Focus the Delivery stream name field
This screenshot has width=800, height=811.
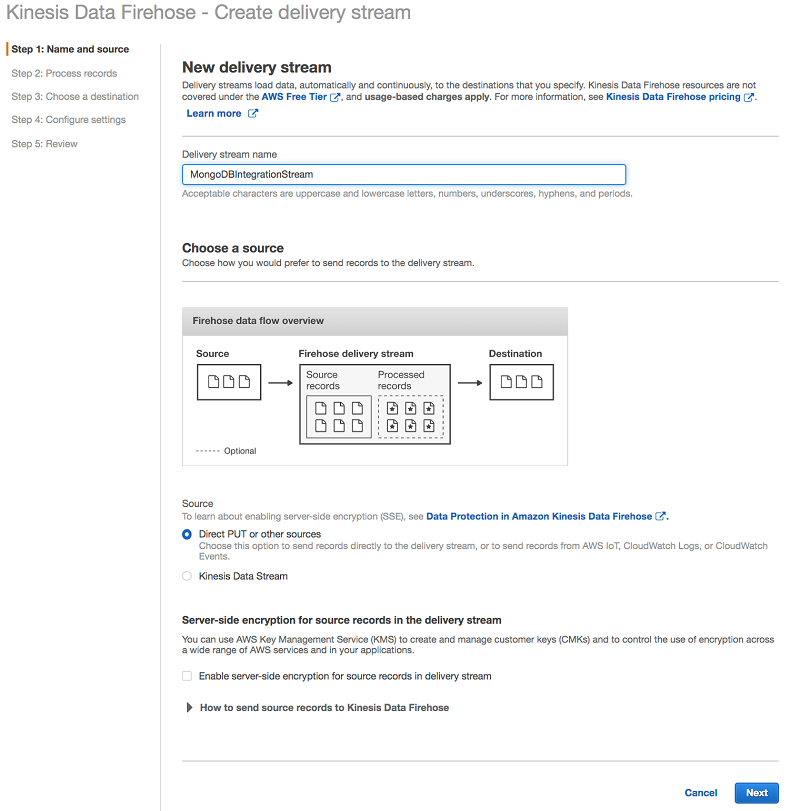(x=404, y=174)
